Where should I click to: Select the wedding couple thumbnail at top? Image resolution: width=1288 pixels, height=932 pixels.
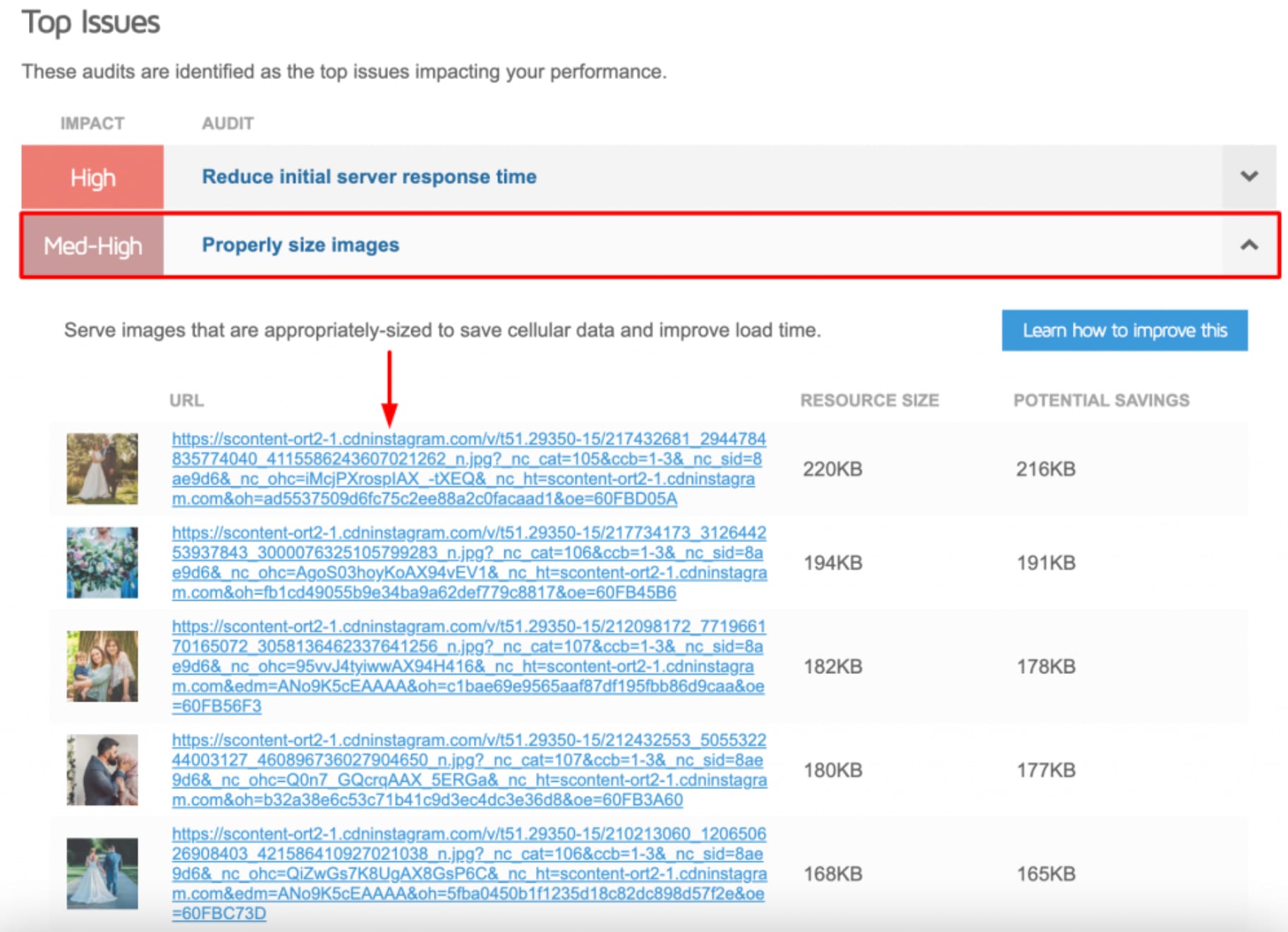[x=102, y=468]
